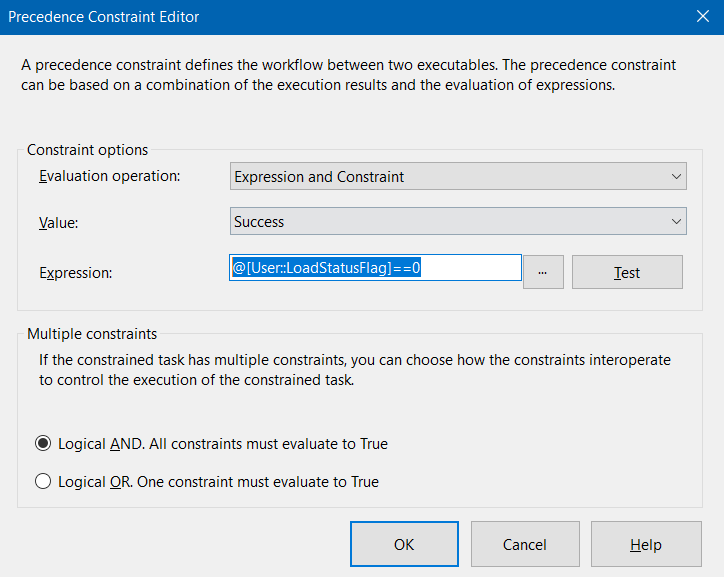Click the 'Expression:' field label
Screen dimensions: 724x577
click(x=76, y=273)
